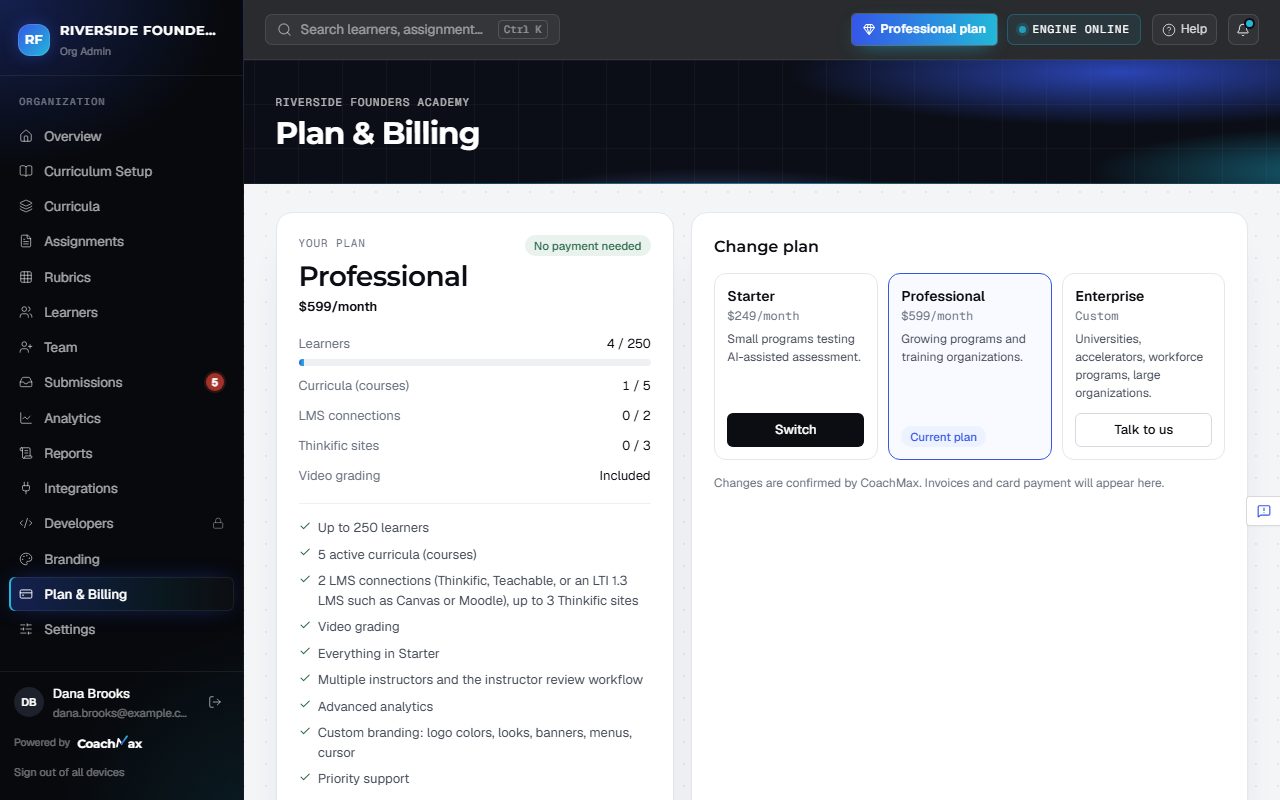Click the Submissions inbox icon
The width and height of the screenshot is (1280, 800).
[x=26, y=382]
